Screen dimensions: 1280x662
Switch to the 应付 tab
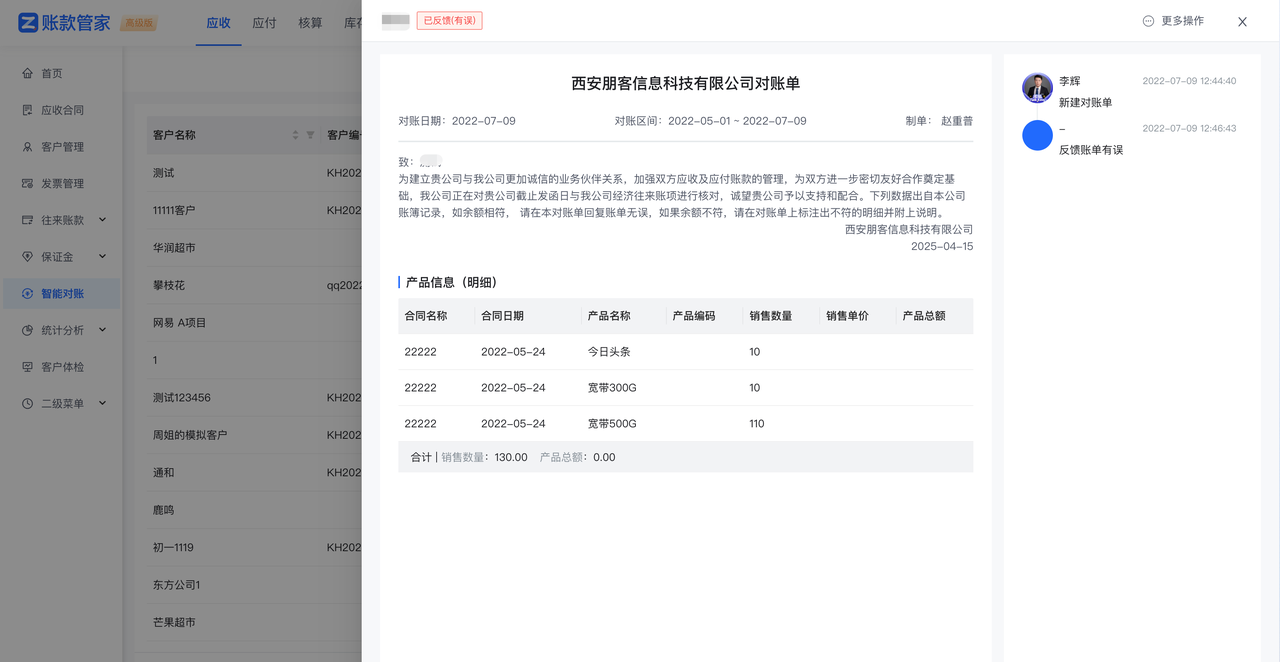(x=264, y=23)
